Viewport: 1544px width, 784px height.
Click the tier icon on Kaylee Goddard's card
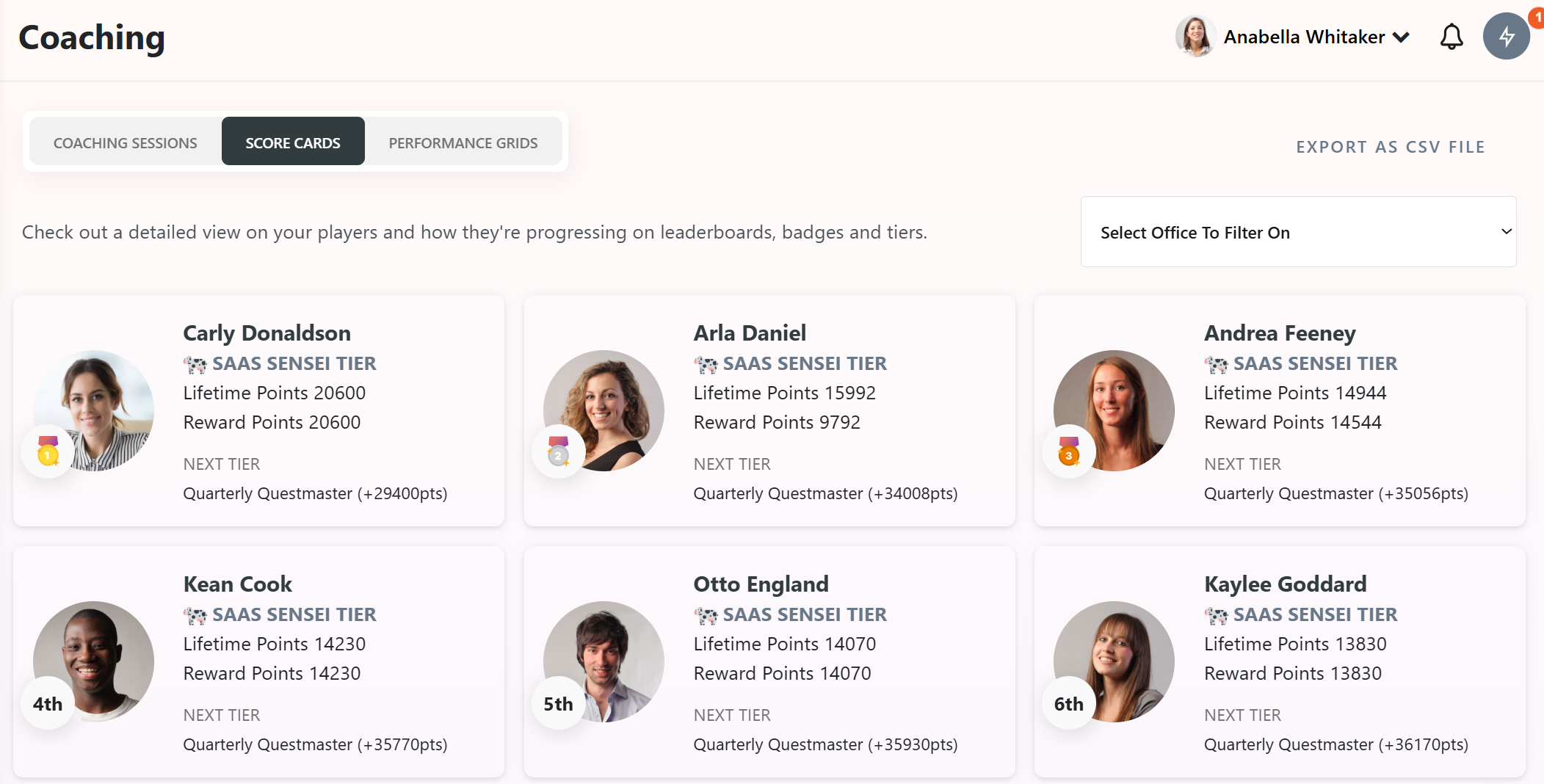(1216, 615)
